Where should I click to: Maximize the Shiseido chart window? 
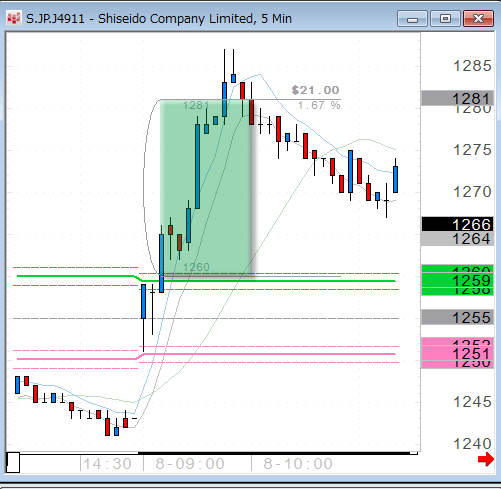coord(445,19)
